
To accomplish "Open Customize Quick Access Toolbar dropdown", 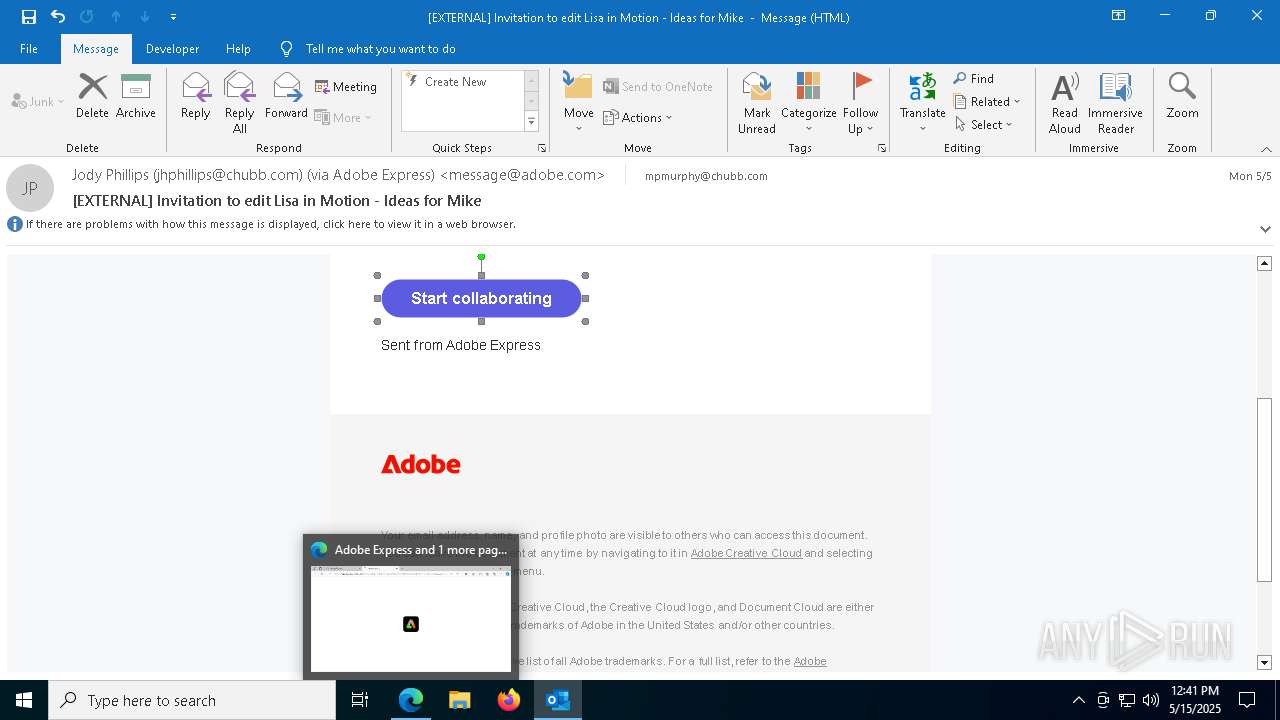I will 174,17.
